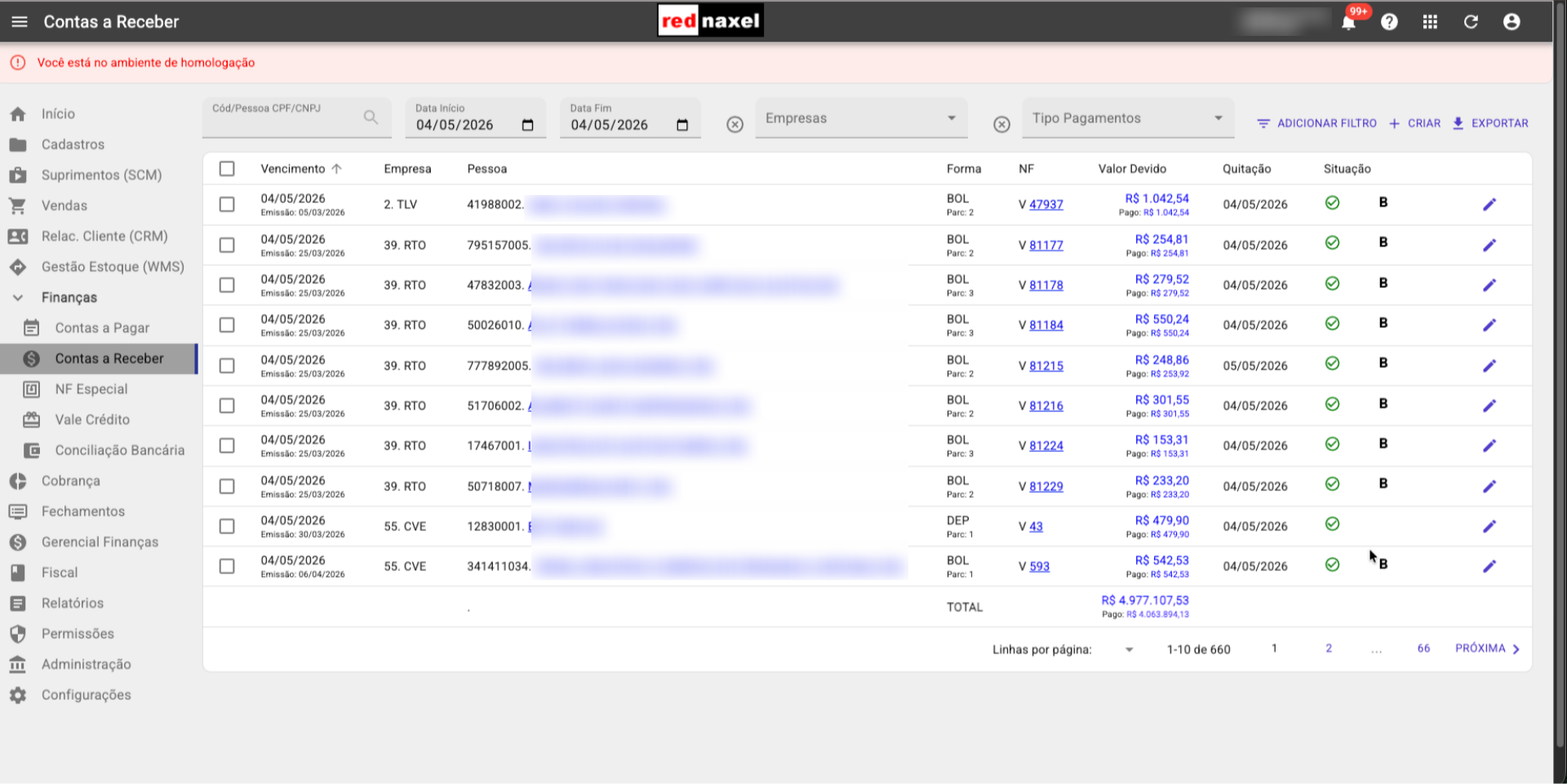Check the row for NF 81215
The height and width of the screenshot is (784, 1567).
tap(227, 365)
